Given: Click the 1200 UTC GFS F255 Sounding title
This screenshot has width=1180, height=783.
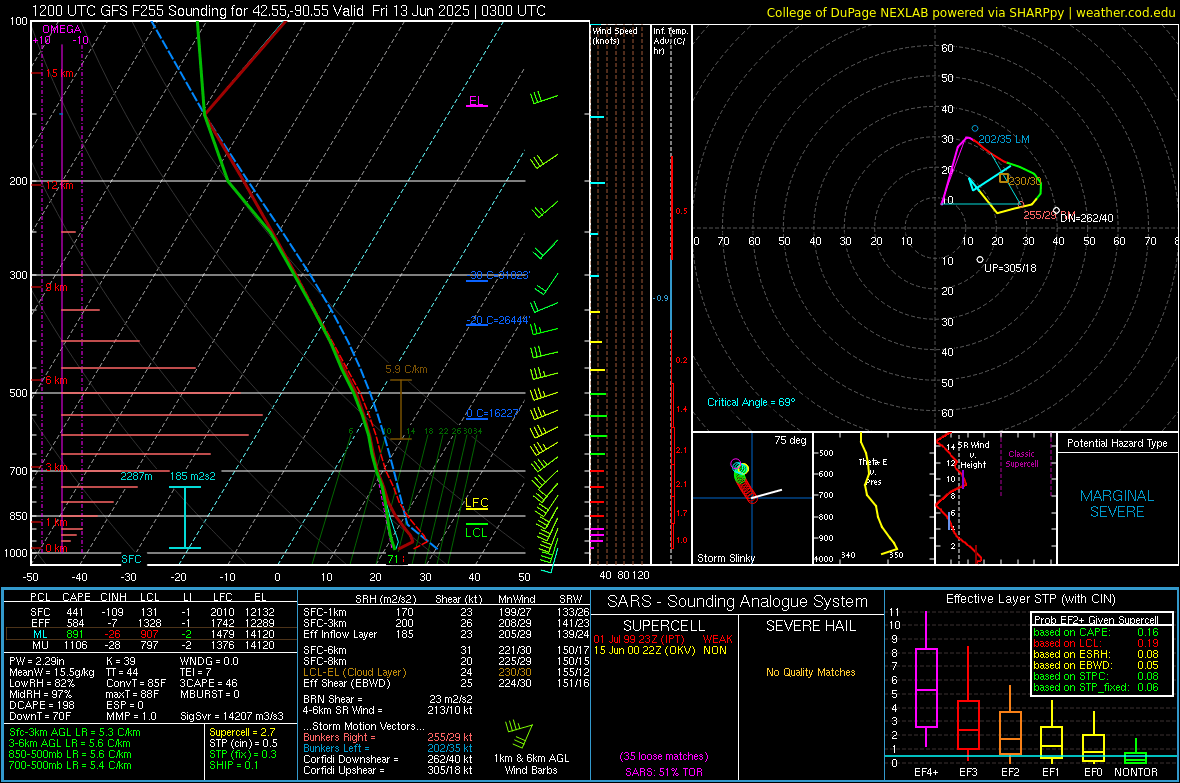Looking at the screenshot, I should coord(288,11).
